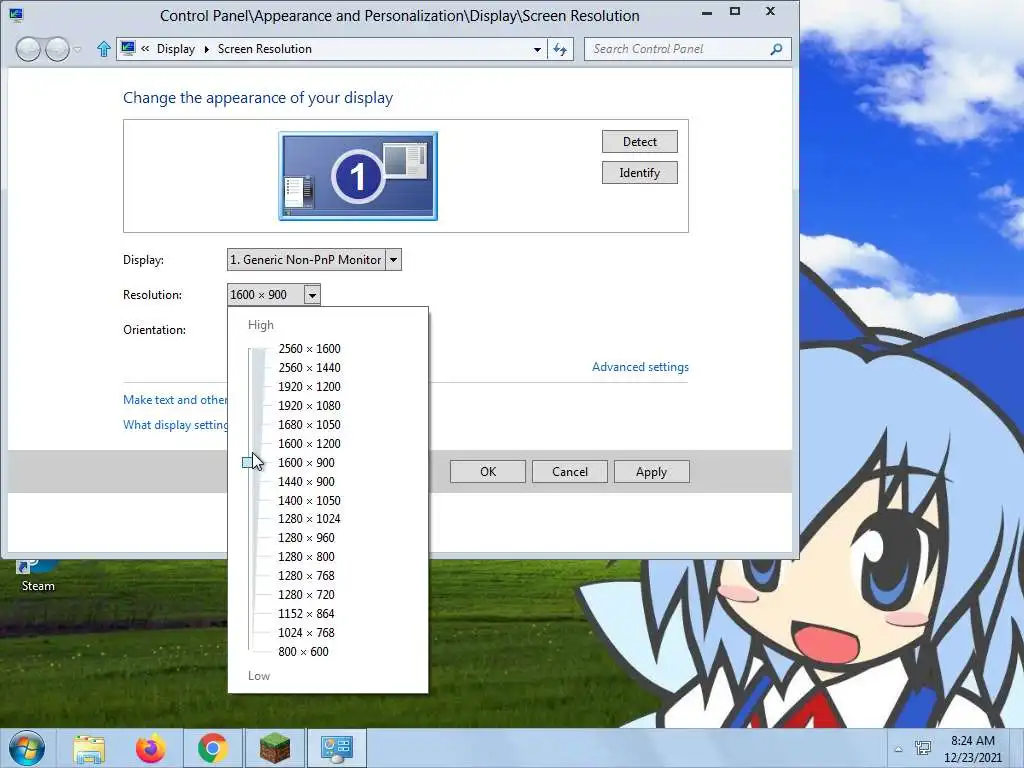
Task: Click the network tray icon
Action: click(923, 748)
